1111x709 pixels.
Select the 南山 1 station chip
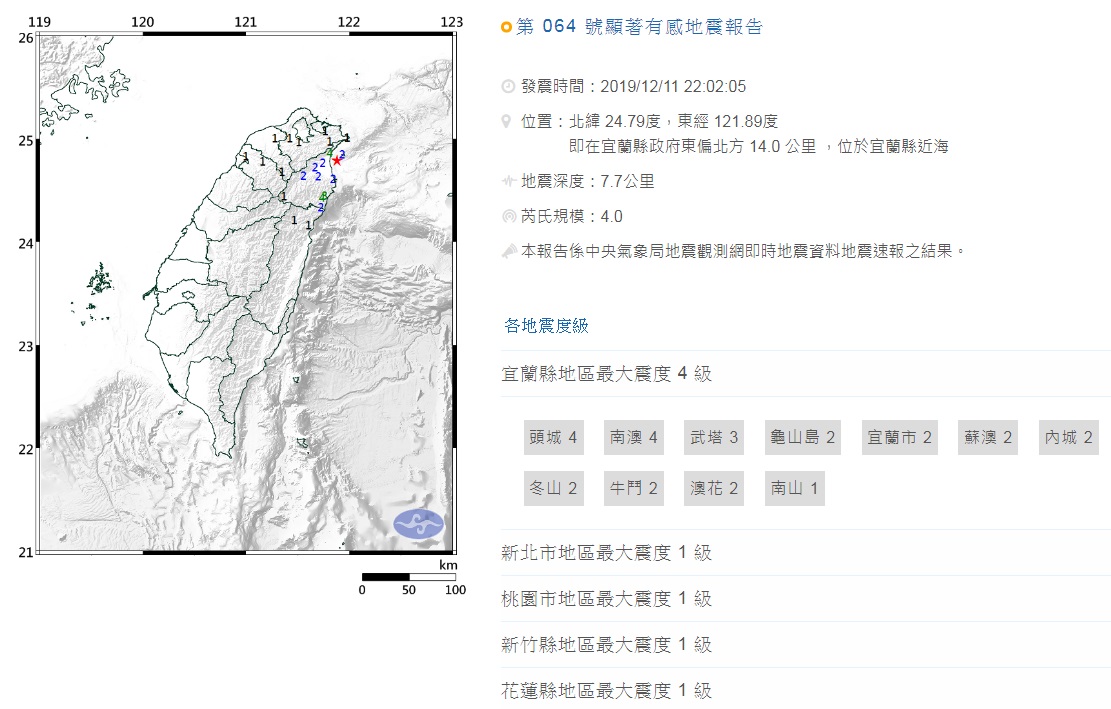coord(794,488)
